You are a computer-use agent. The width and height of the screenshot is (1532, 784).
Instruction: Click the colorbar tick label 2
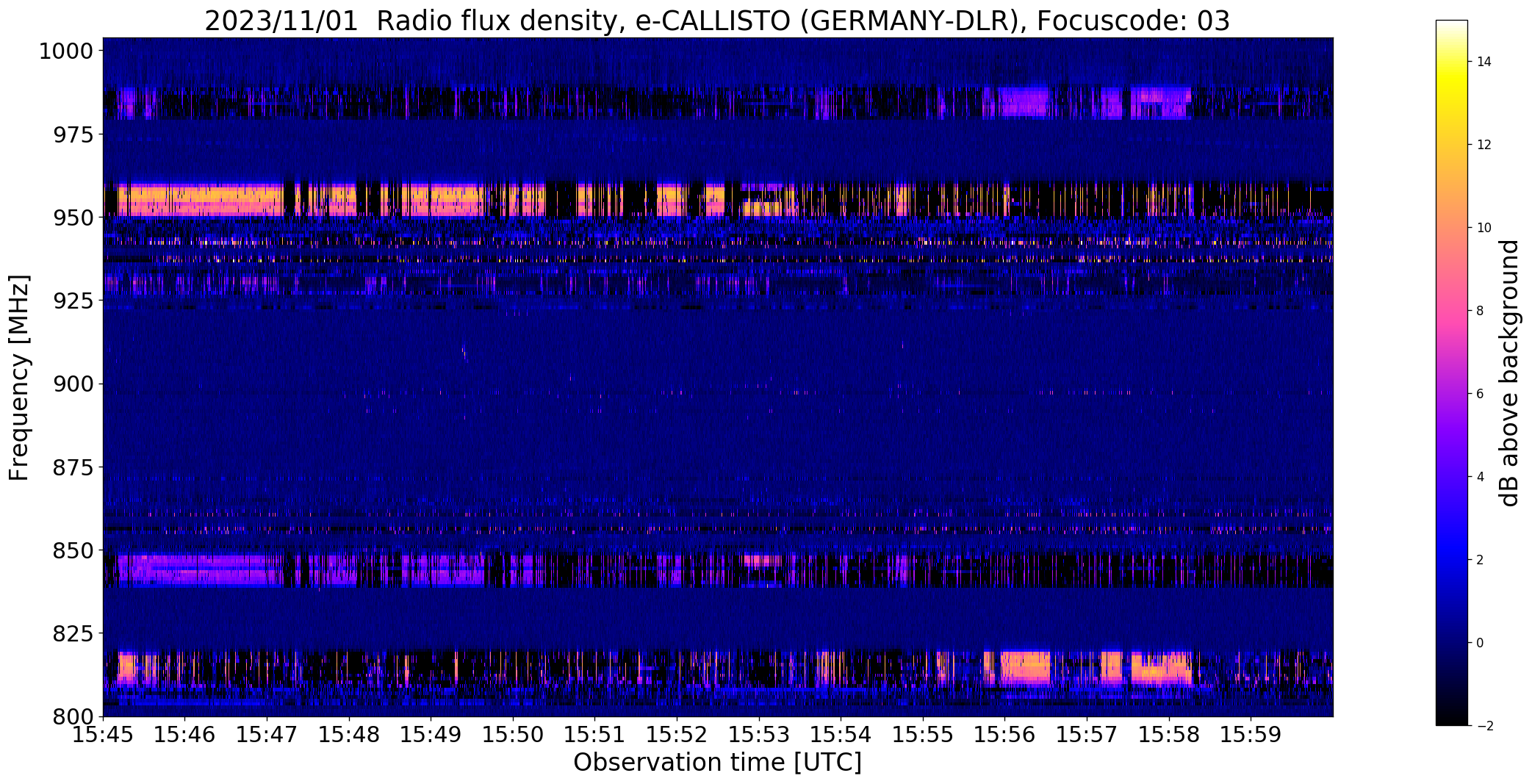pyautogui.click(x=1481, y=560)
